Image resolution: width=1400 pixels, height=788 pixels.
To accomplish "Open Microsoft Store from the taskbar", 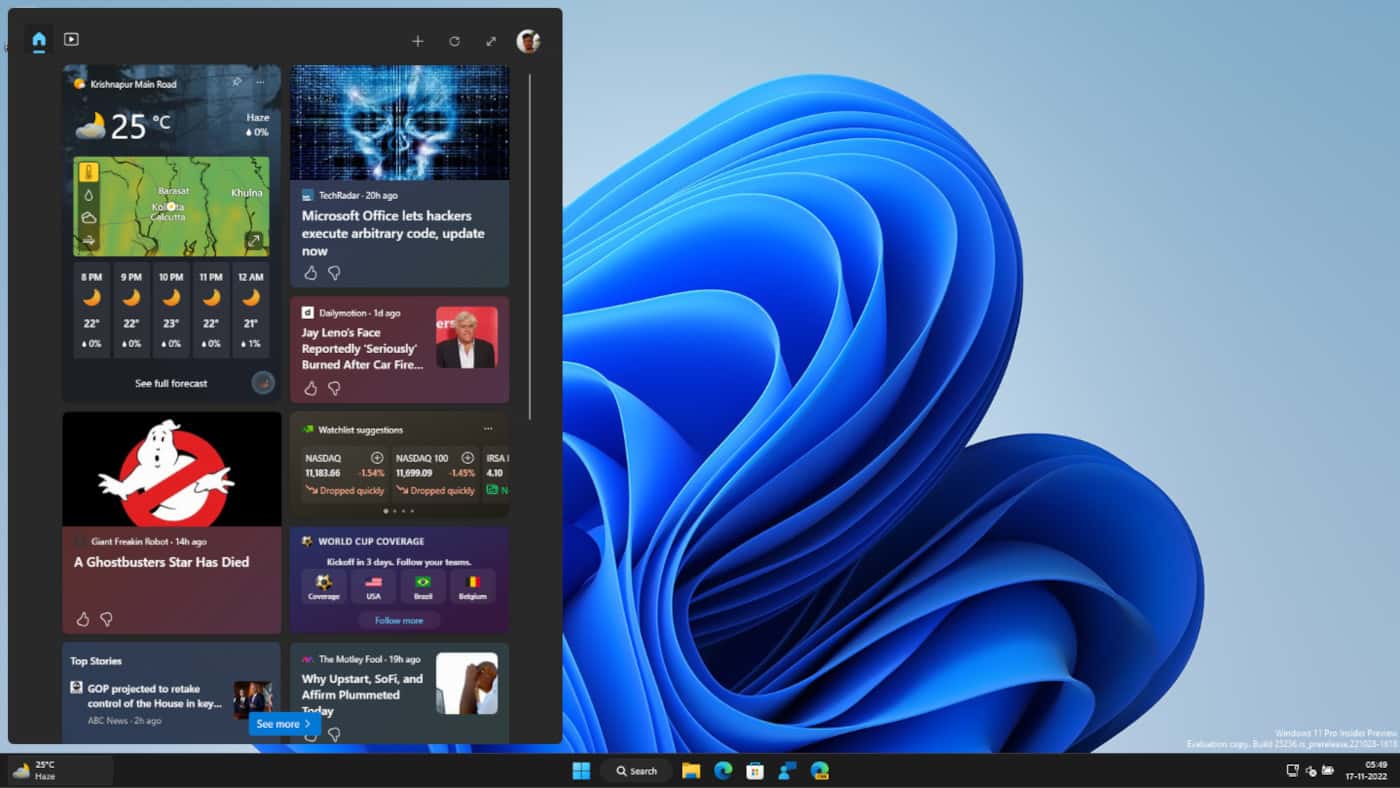I will point(755,770).
